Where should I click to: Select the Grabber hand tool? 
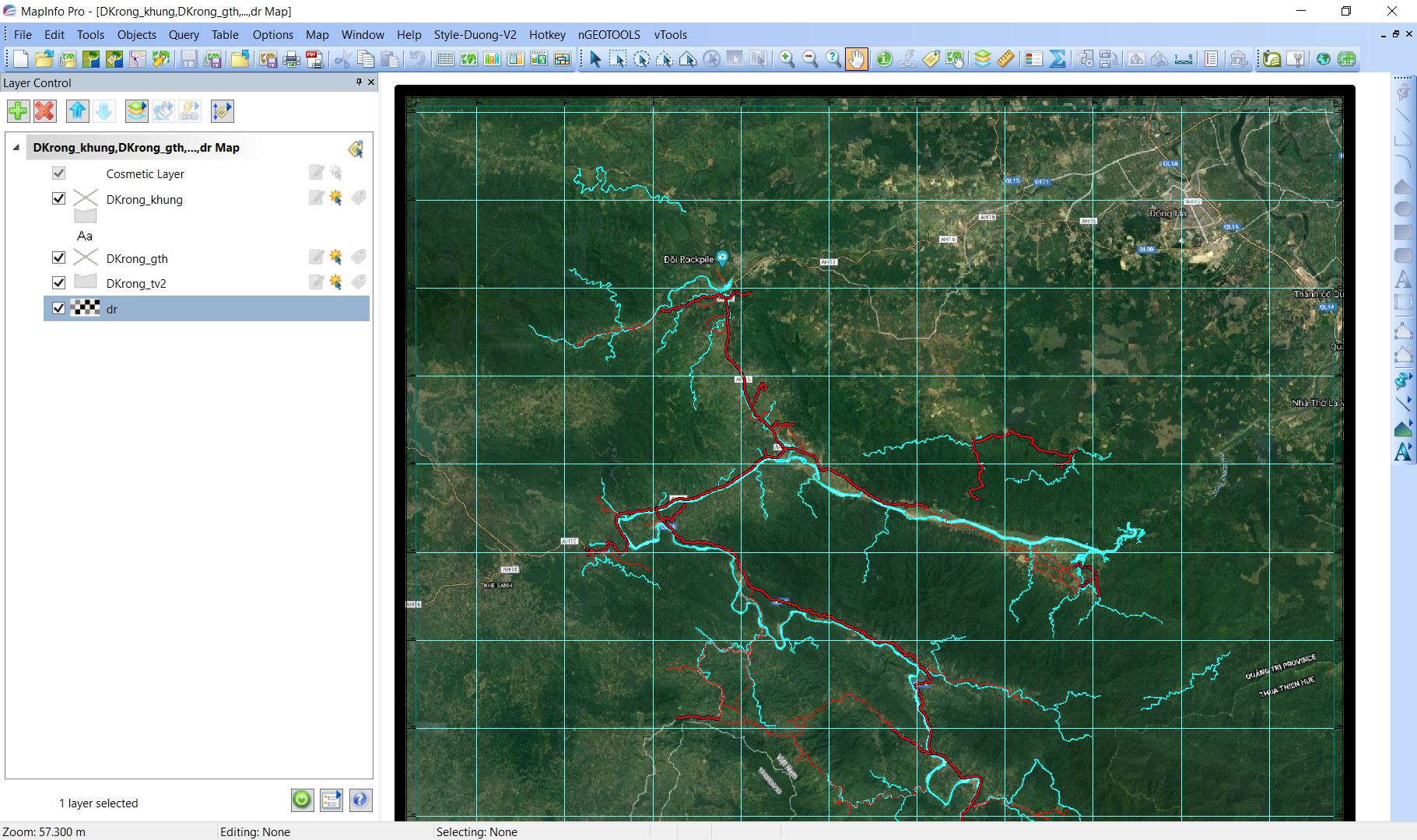[856, 59]
